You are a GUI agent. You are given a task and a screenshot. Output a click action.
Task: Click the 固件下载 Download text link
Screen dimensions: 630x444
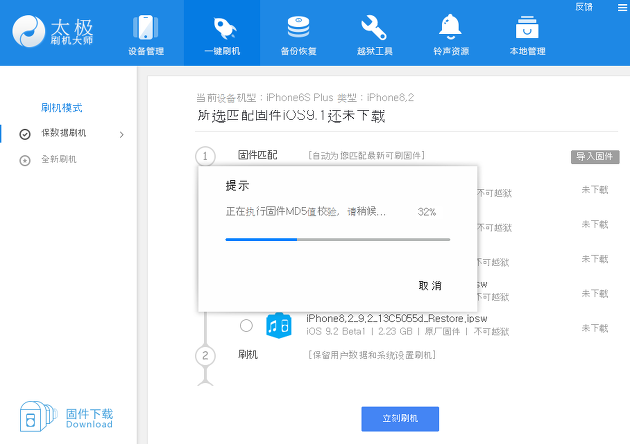89,418
